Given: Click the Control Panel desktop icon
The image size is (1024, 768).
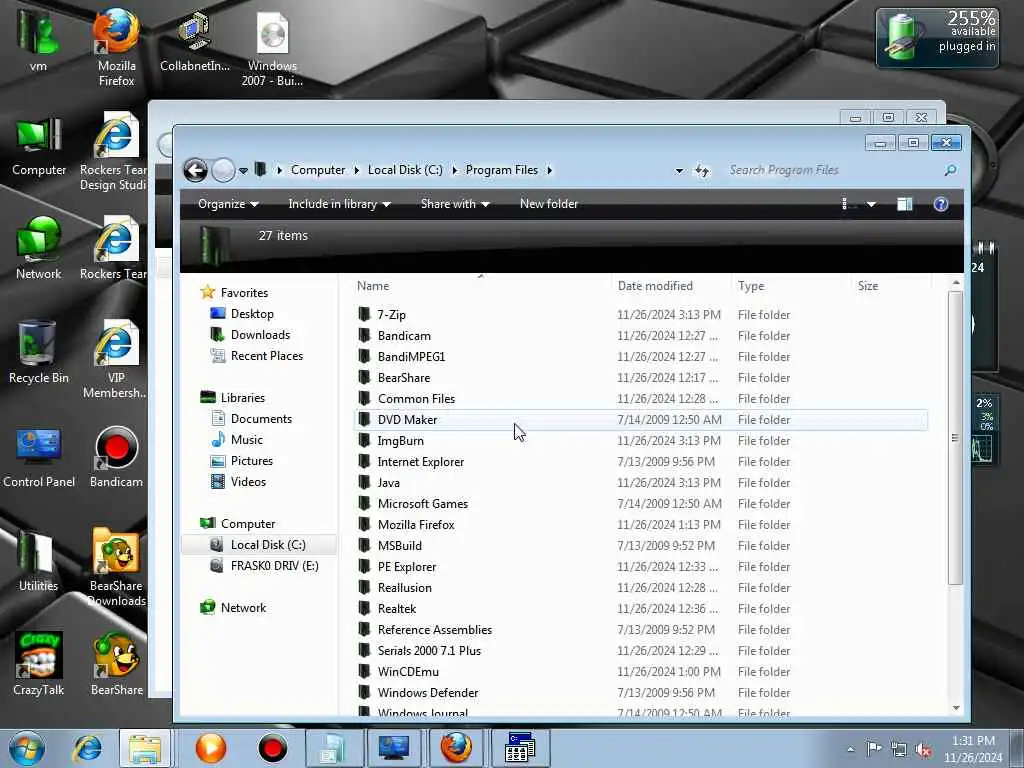Looking at the screenshot, I should coord(39,457).
